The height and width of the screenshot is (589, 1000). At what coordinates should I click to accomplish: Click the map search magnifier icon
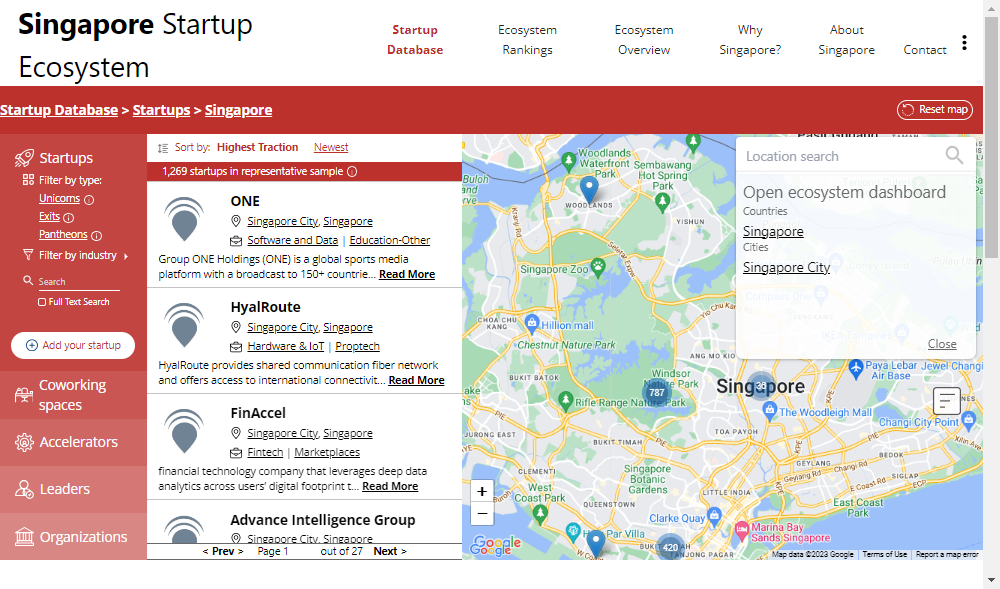(954, 155)
